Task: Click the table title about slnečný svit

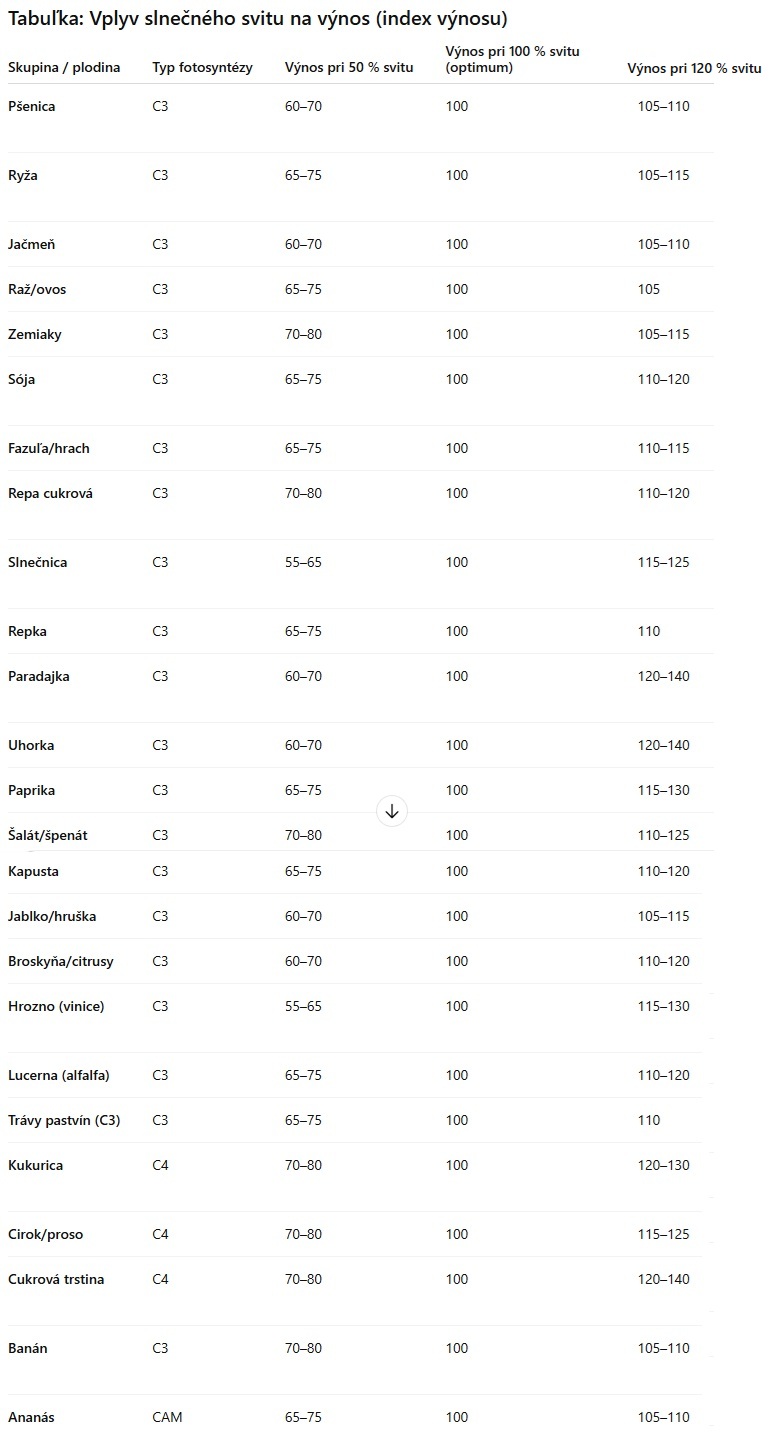Action: 257,19
